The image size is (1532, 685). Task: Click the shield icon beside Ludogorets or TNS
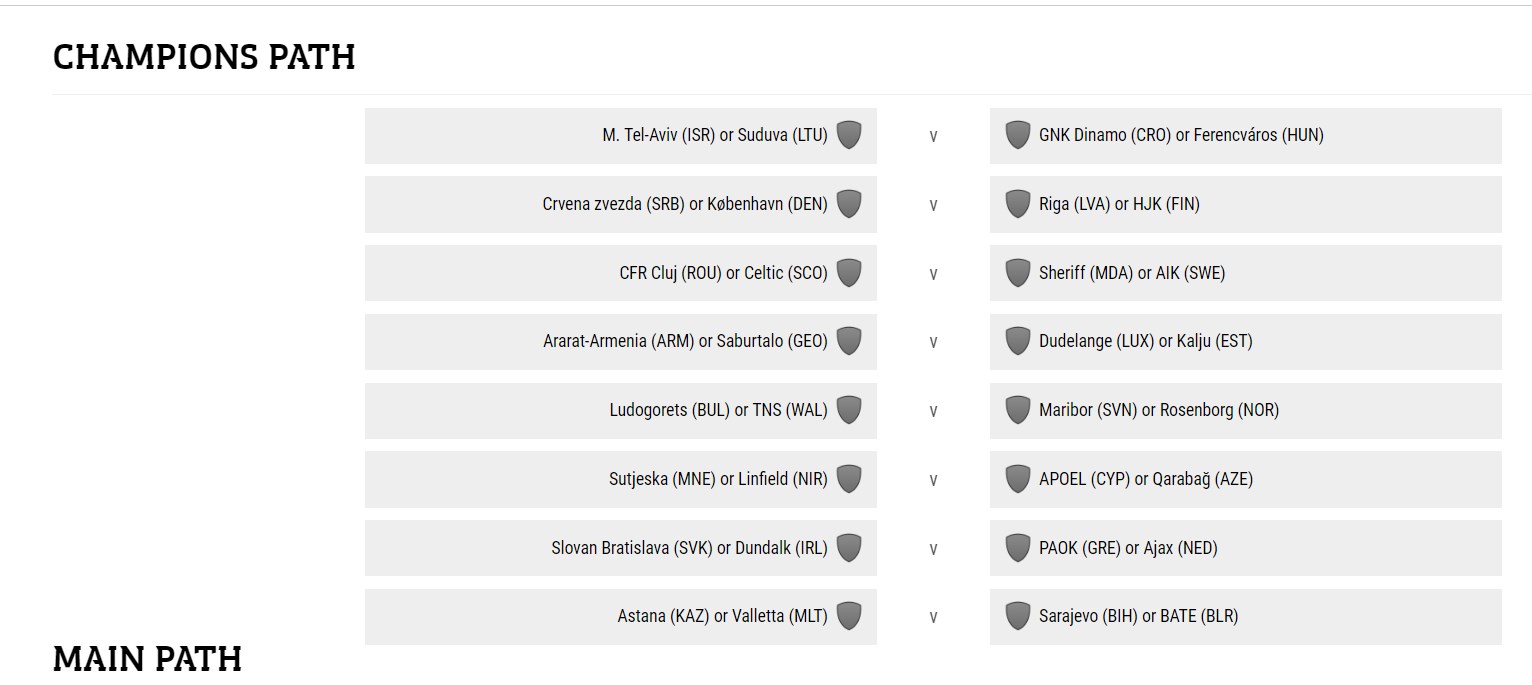[849, 410]
